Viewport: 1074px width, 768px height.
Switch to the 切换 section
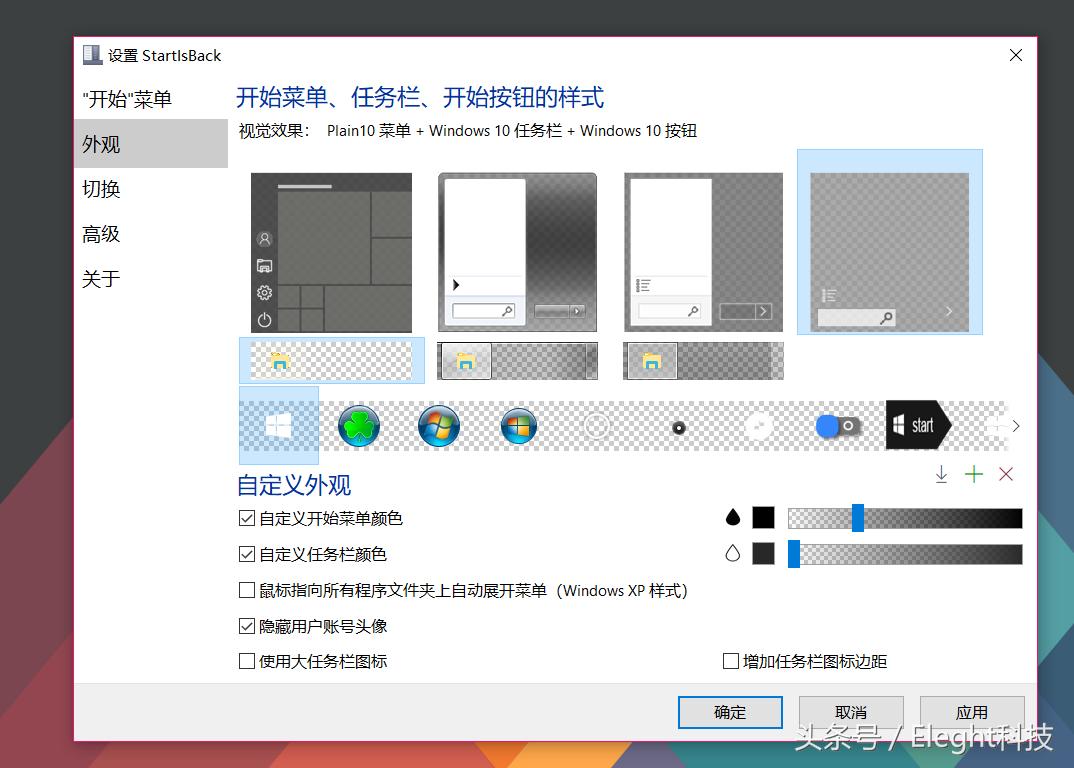click(100, 189)
